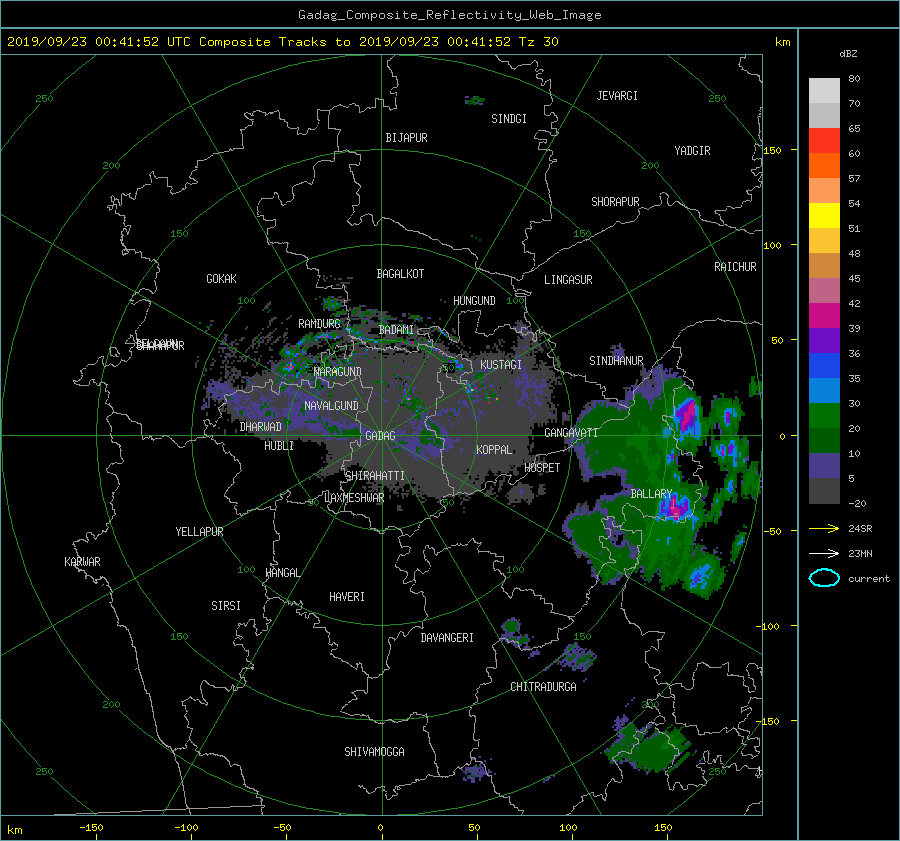The width and height of the screenshot is (900, 841).
Task: Click the RAICHUR city label
Action: click(x=735, y=267)
